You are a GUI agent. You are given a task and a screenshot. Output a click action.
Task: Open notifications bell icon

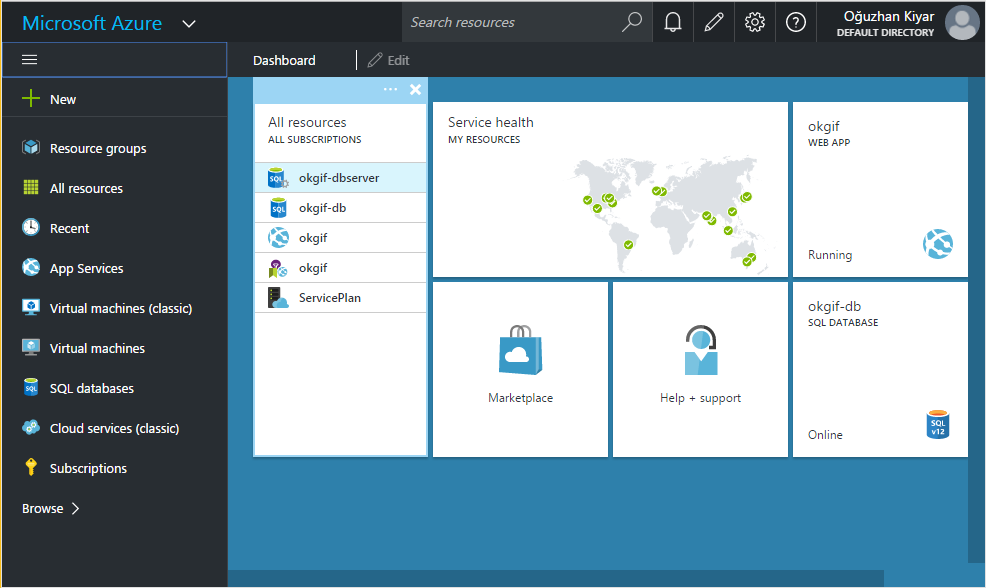click(x=673, y=23)
